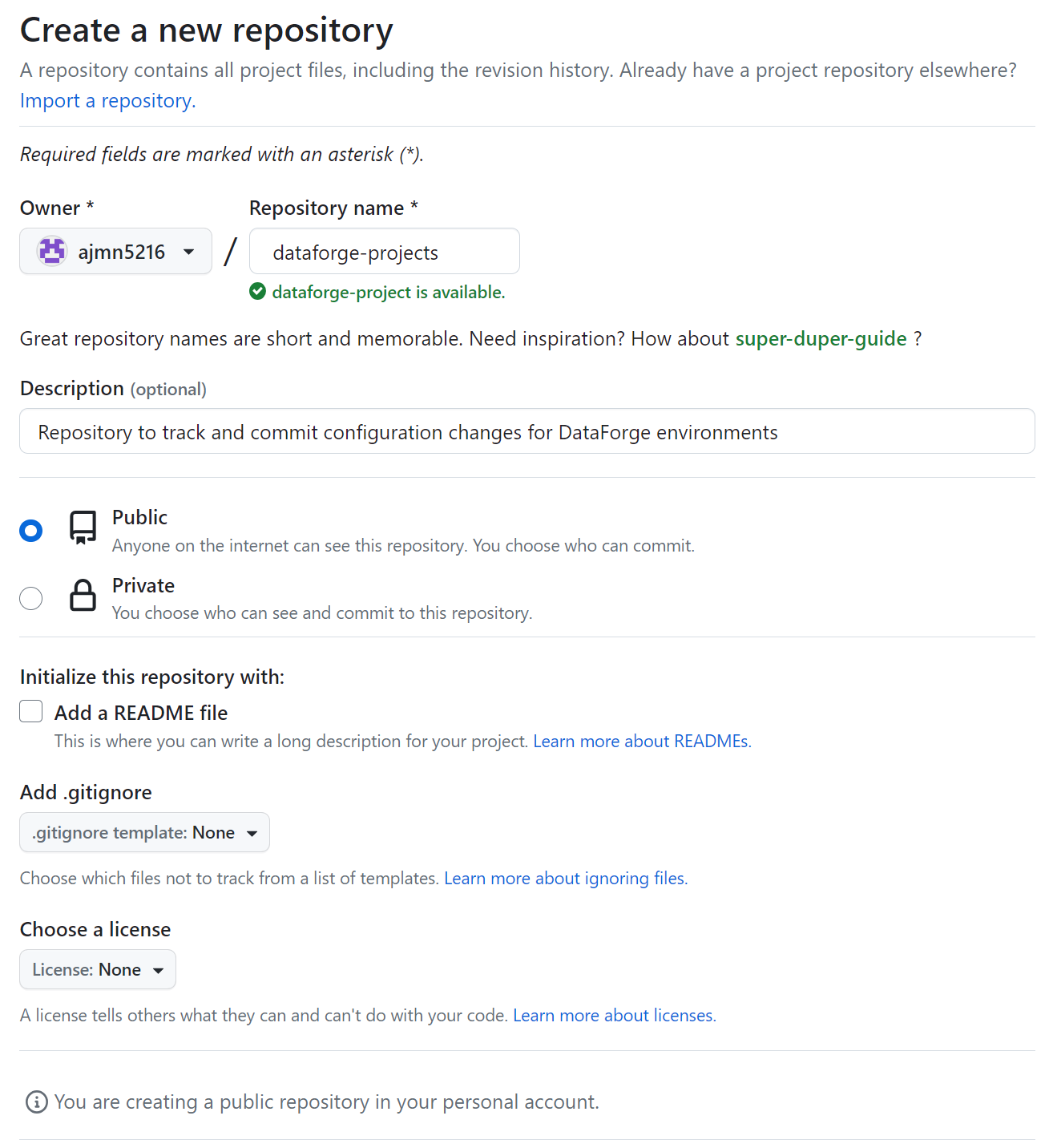Image resolution: width=1053 pixels, height=1148 pixels.
Task: Click the owner avatar icon for ajmn5216
Action: 52,252
